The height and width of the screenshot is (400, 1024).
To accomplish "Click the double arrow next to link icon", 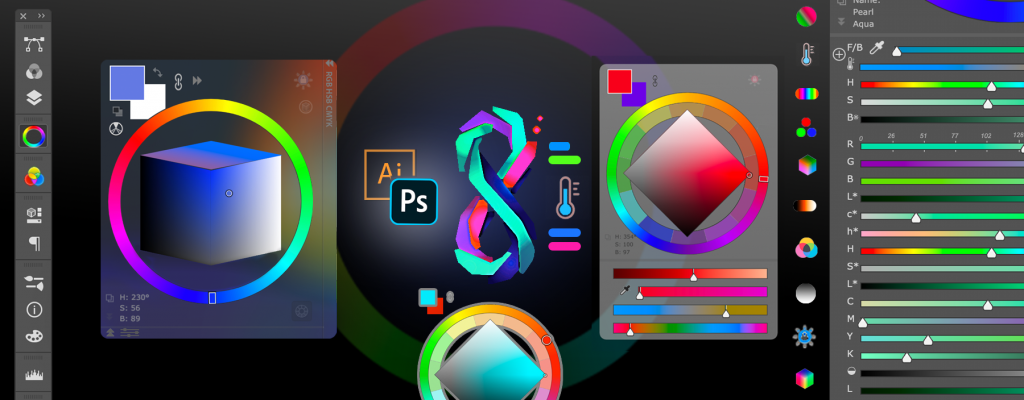I will [198, 80].
